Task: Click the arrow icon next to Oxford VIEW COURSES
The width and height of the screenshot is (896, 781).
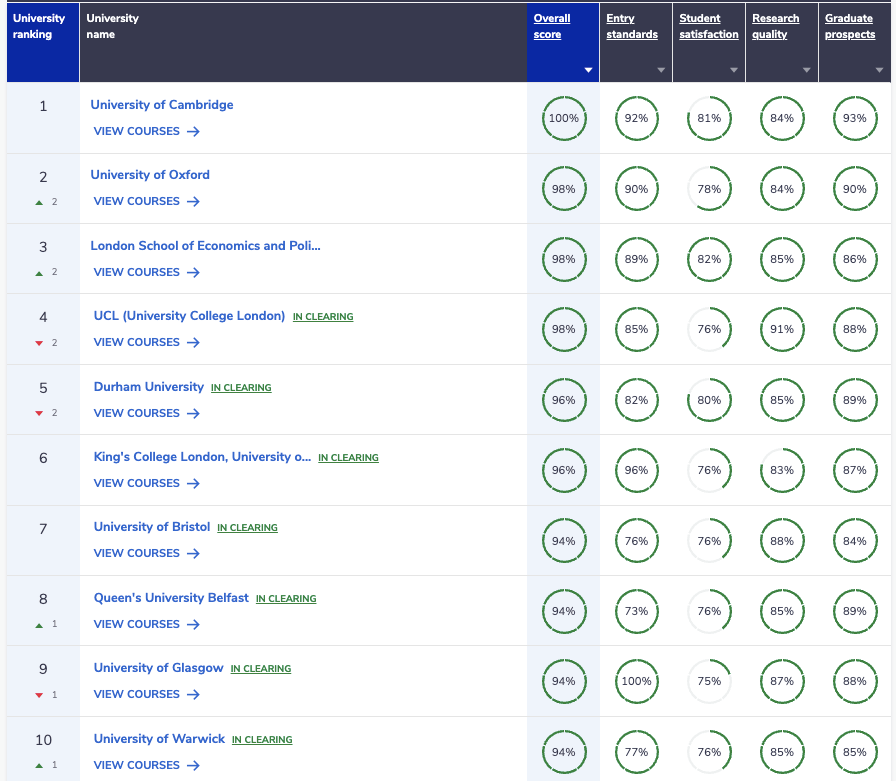Action: [193, 201]
